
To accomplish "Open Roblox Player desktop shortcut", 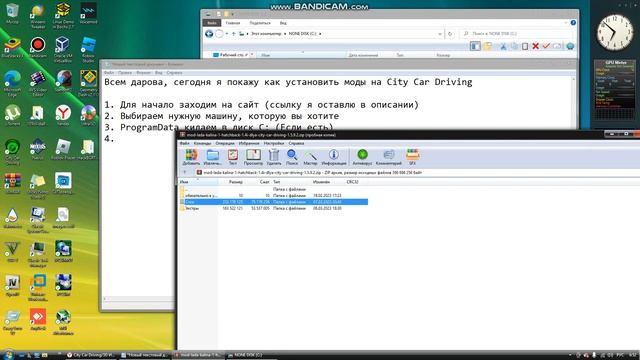I will (x=63, y=149).
